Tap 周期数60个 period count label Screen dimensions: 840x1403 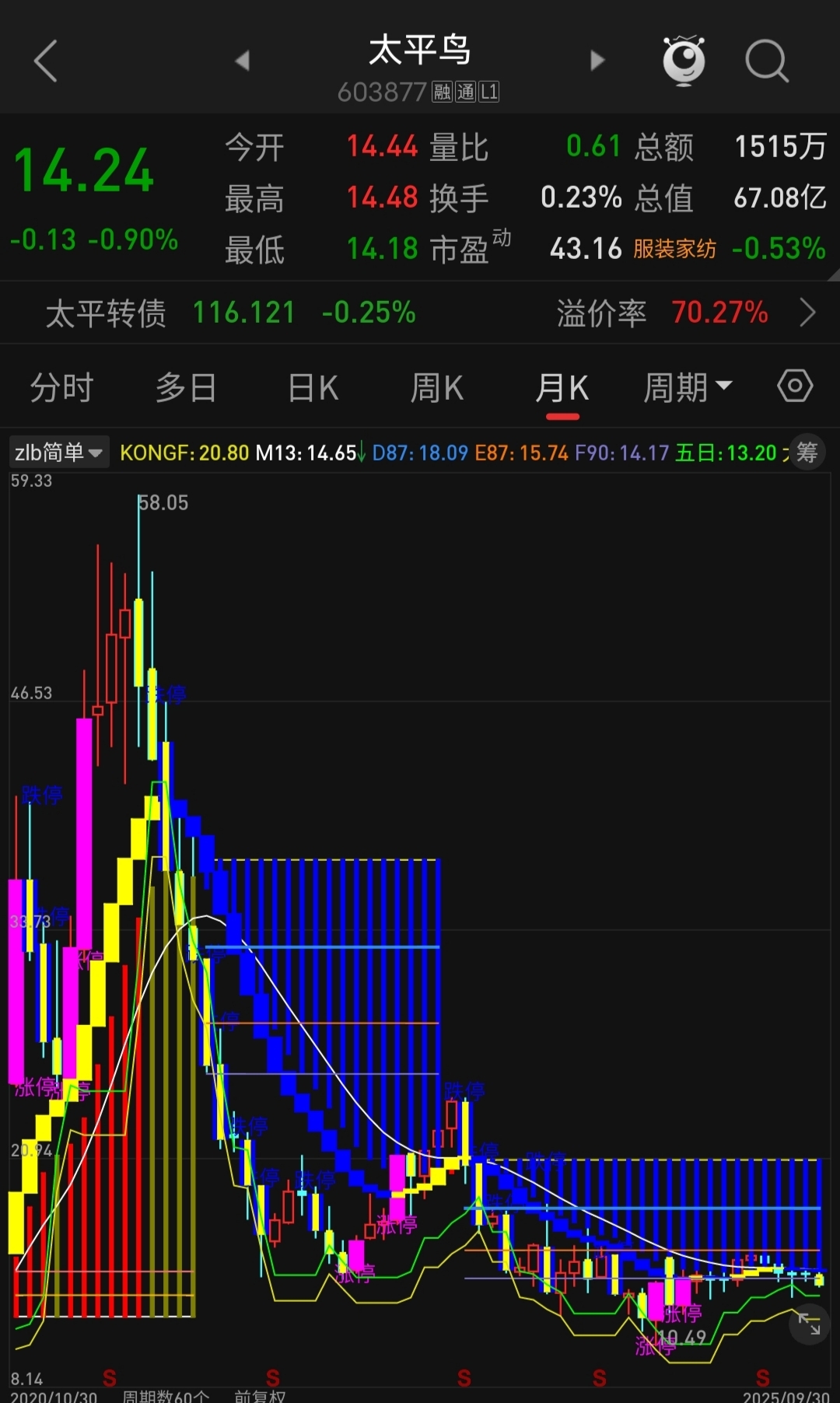[x=166, y=1397]
